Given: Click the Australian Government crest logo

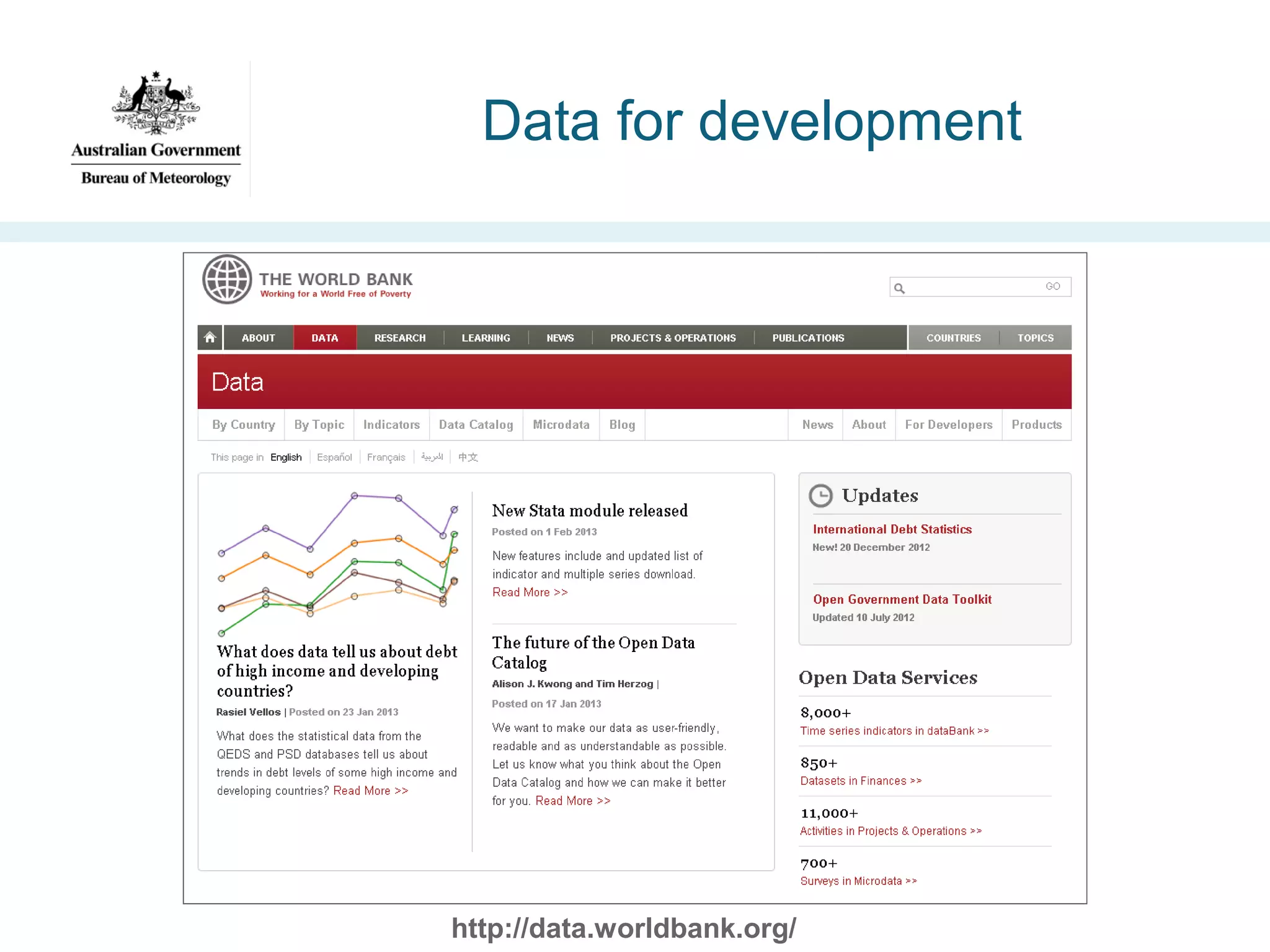Looking at the screenshot, I should [x=156, y=103].
